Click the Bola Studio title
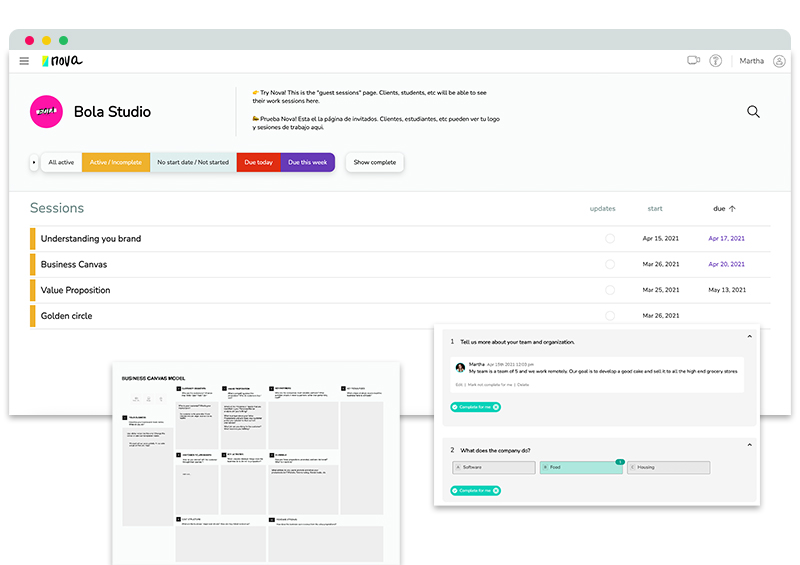The height and width of the screenshot is (565, 800). pos(112,112)
